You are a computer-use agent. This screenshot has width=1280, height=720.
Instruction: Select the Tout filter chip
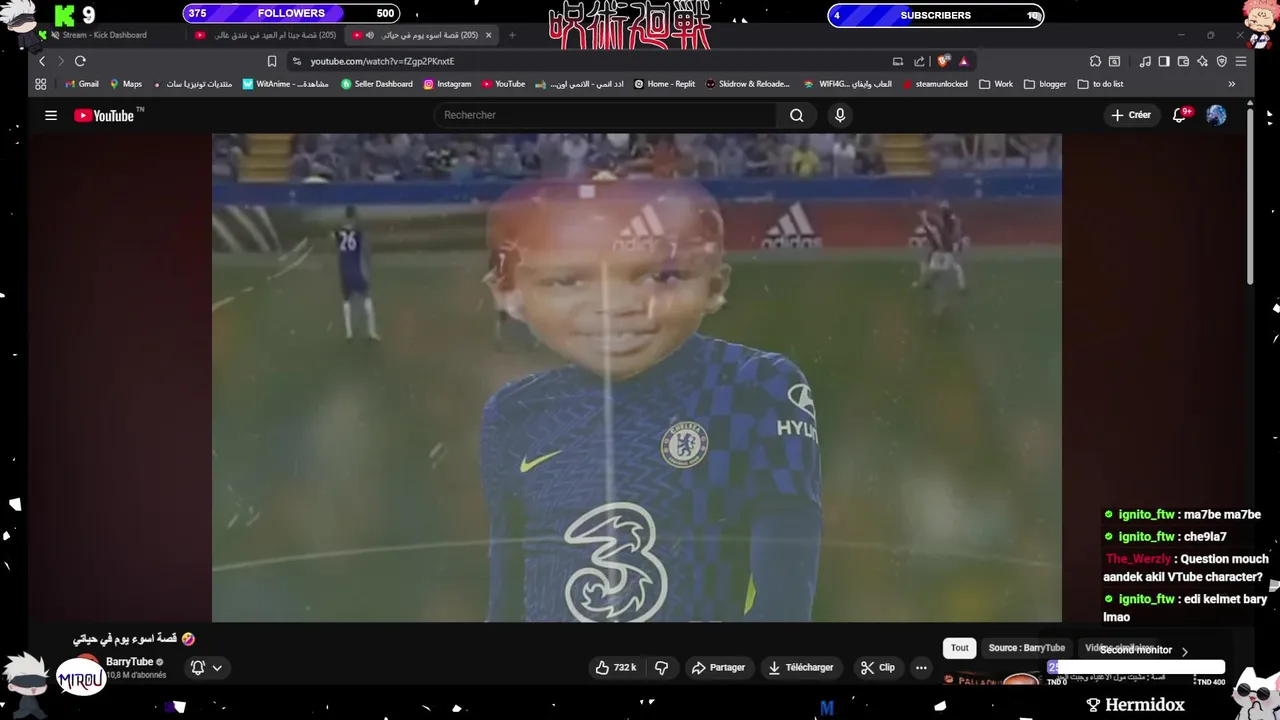(x=959, y=648)
